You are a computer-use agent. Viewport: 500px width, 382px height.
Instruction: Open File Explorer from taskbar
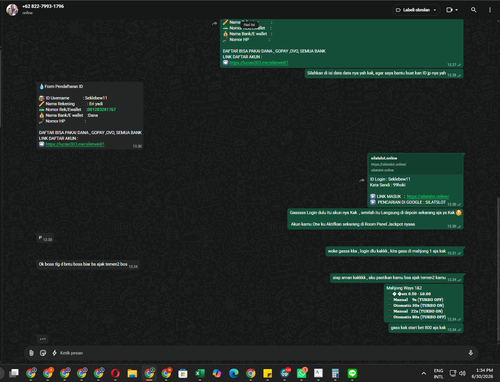coord(132,373)
